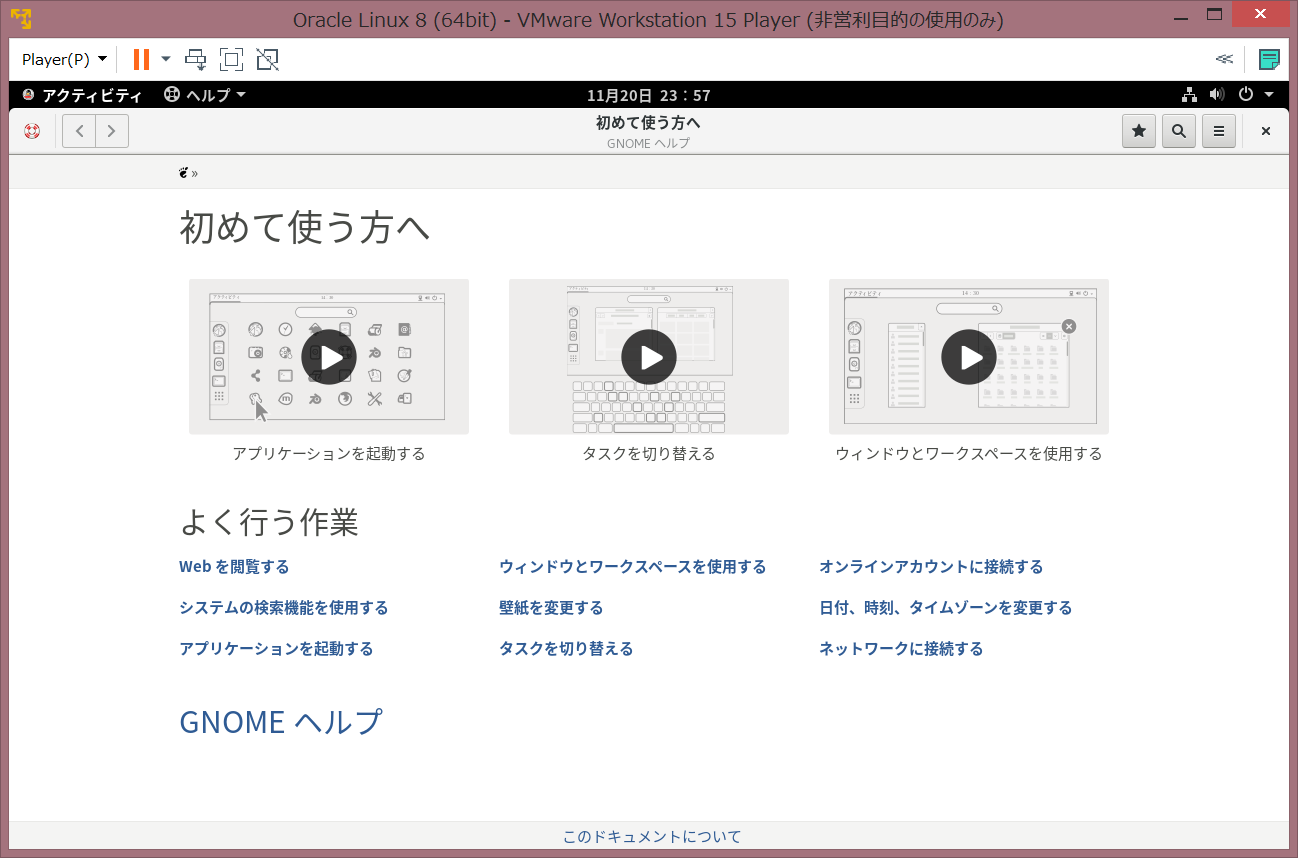Screen dimensions: 1298x858
Task: Play the ウィンドウとワークスペースを使用する video
Action: pos(969,357)
